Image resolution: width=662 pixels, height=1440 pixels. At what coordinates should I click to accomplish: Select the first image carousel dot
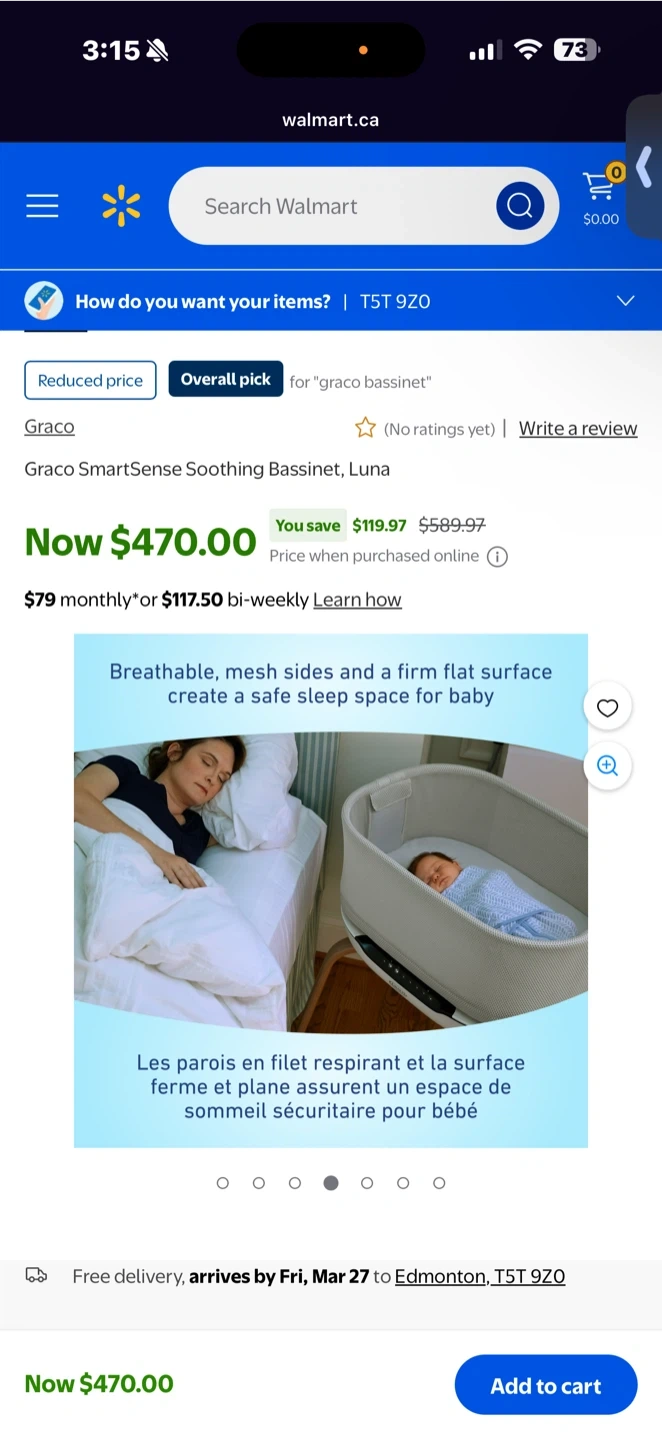tap(223, 1183)
